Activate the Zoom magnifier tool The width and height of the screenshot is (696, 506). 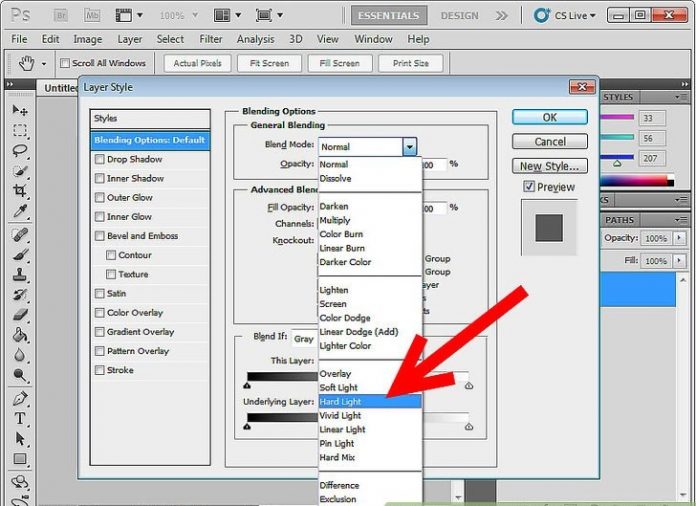(19, 376)
